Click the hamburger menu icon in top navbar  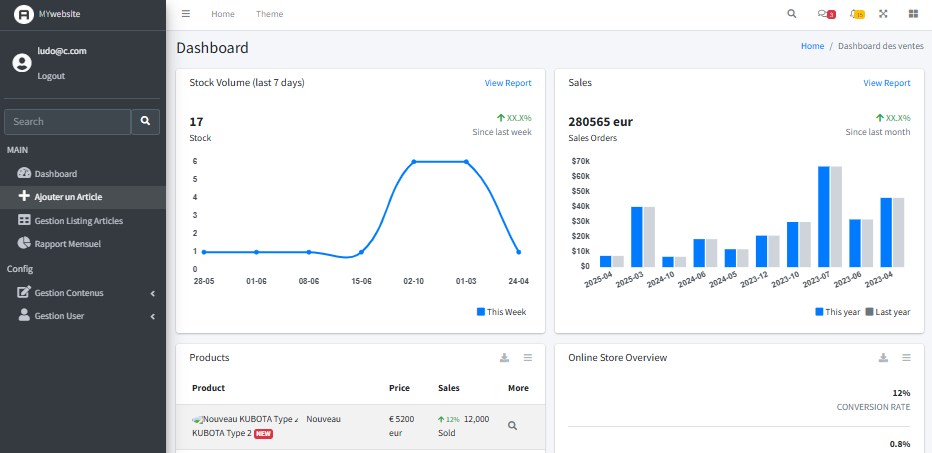tap(186, 14)
